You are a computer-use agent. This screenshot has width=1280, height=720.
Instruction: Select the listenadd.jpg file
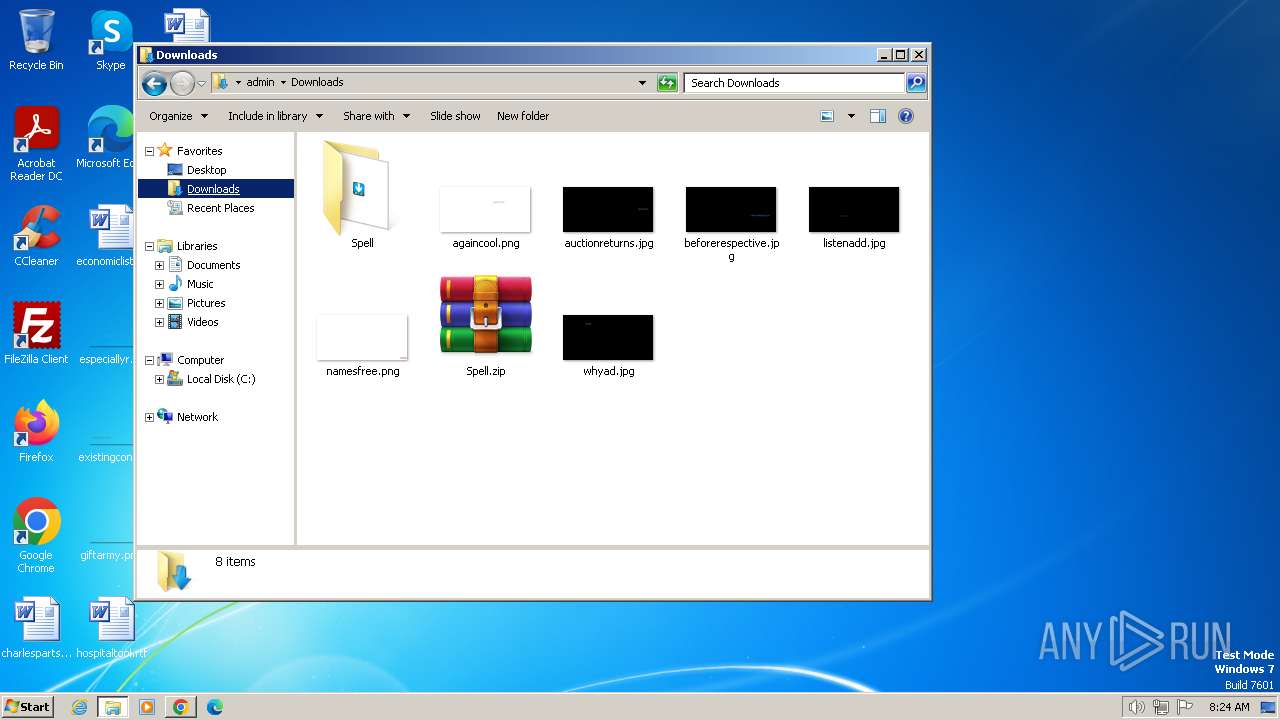(854, 209)
